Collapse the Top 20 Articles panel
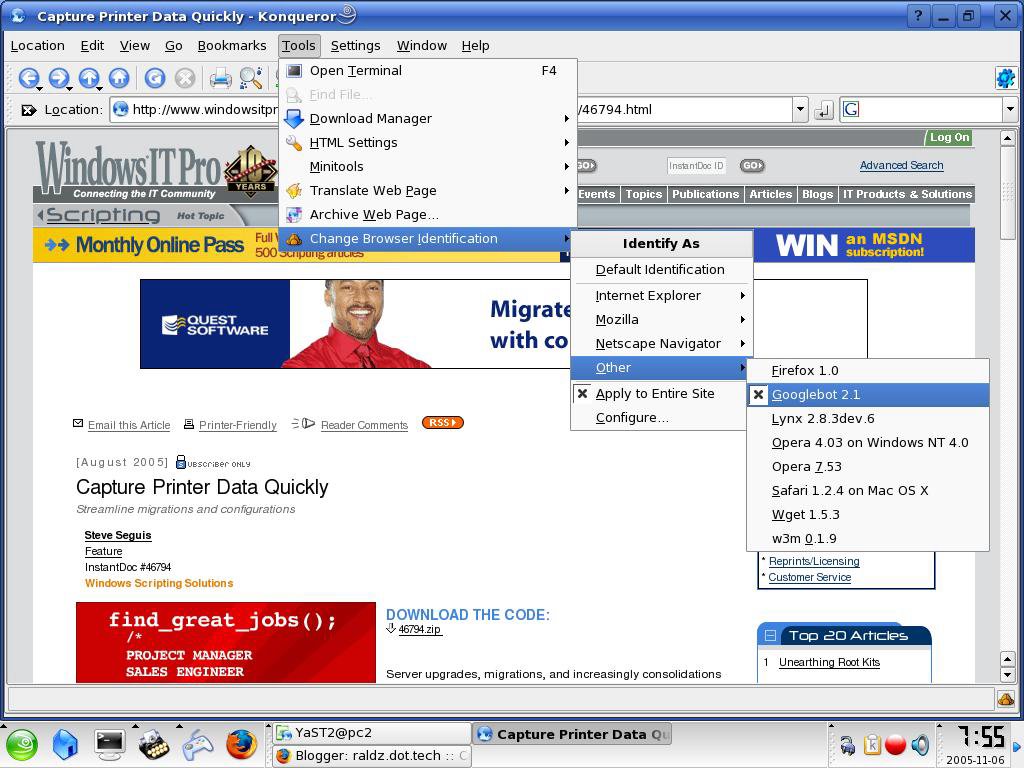The image size is (1024, 768). point(771,635)
